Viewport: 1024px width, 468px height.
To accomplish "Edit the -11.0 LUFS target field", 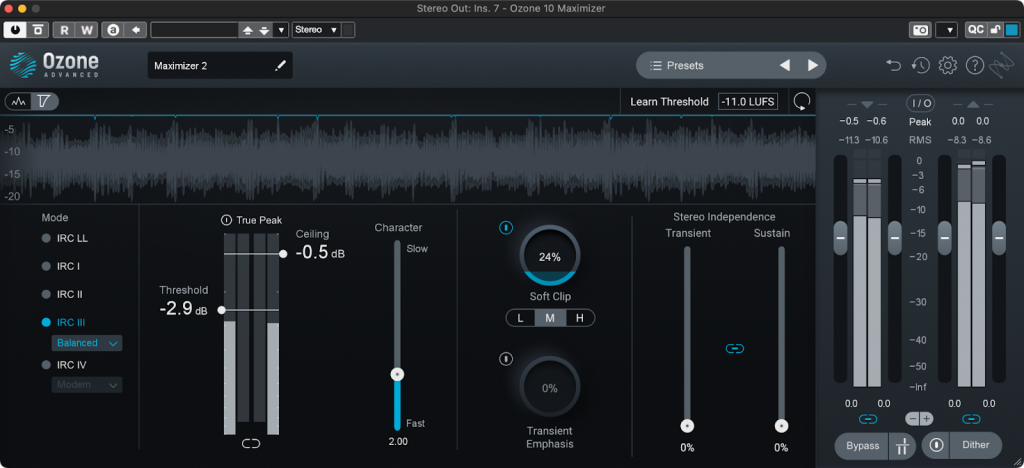I will coord(748,102).
